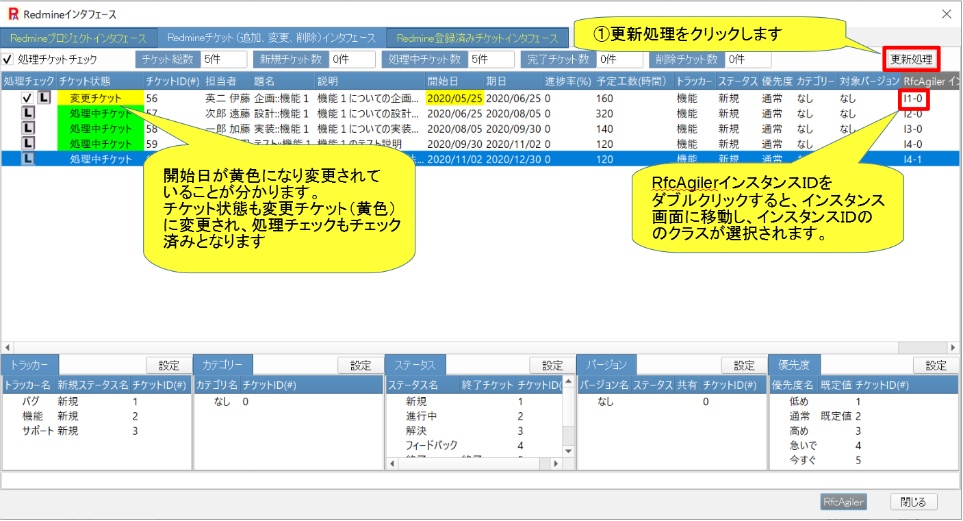Click 設定 button for 優先度 panel
The width and height of the screenshot is (963, 521).
tap(935, 366)
